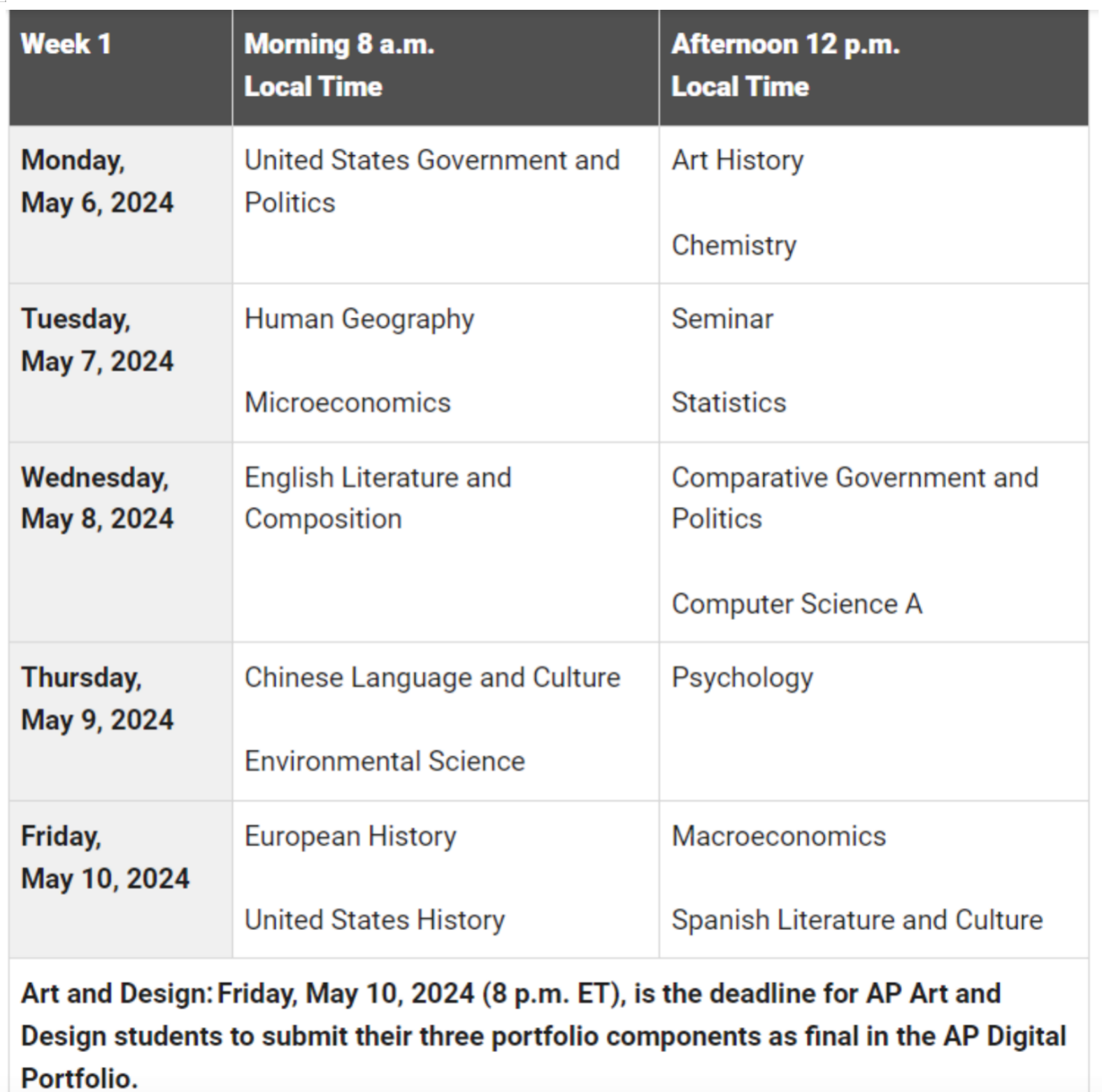Open the Human Geography exam entry

(359, 319)
